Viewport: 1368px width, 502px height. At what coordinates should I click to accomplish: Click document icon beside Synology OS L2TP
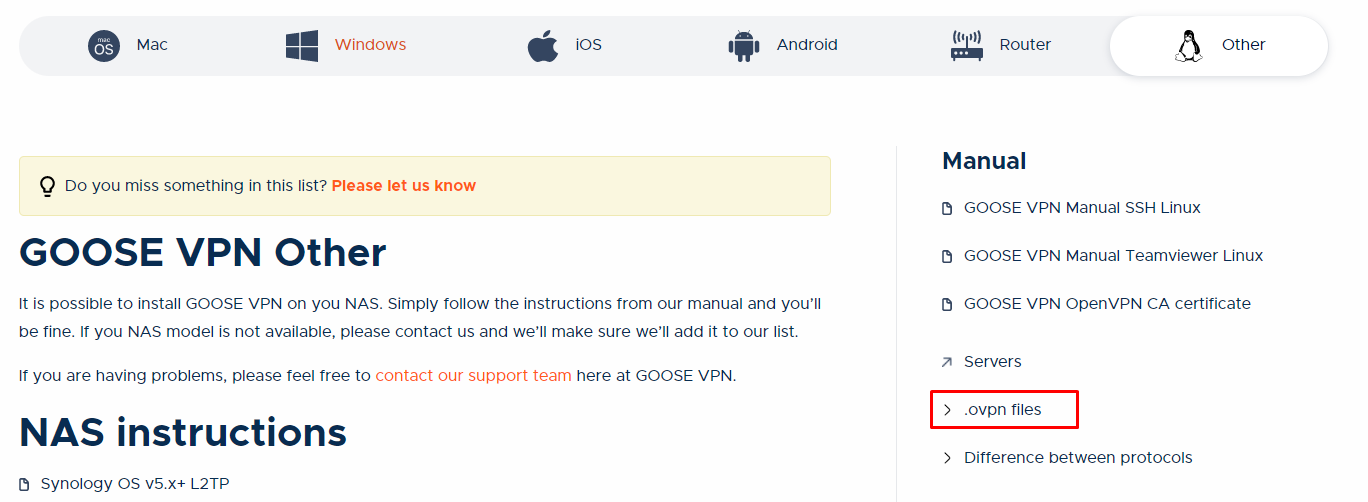point(24,485)
